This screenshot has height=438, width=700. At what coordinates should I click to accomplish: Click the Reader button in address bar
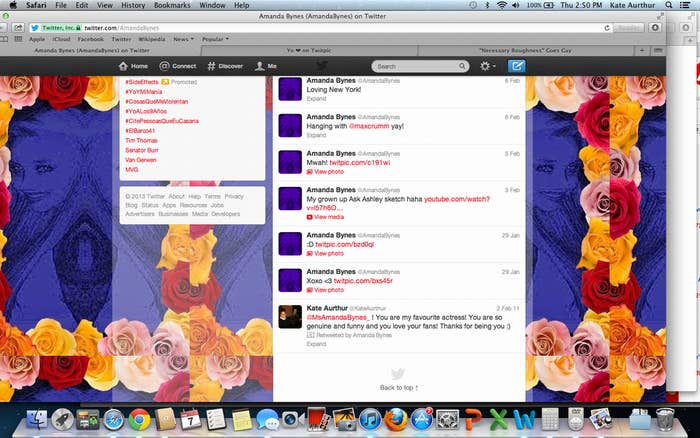click(629, 28)
